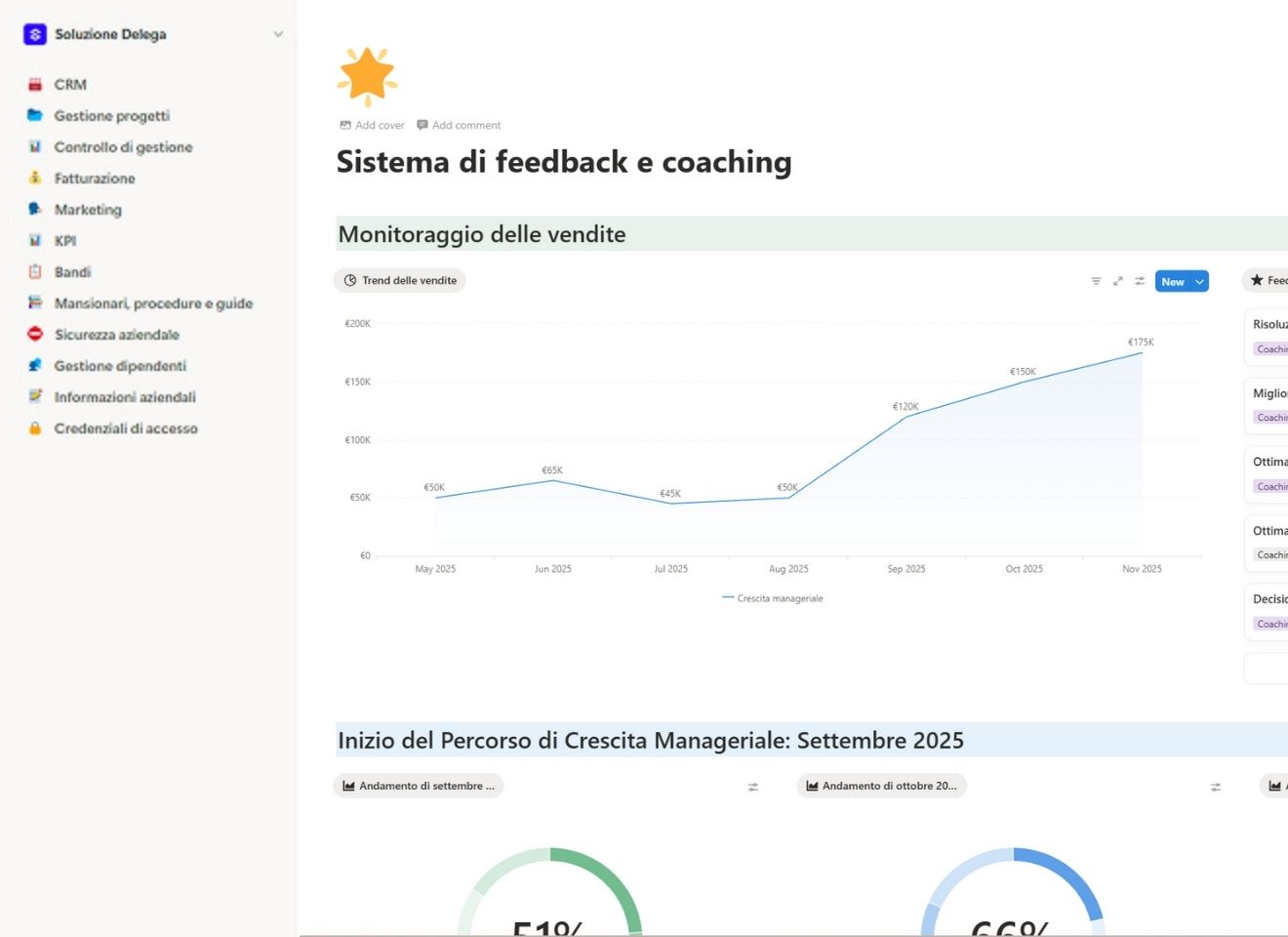Switch to the Andamento di ottobre tab
The width and height of the screenshot is (1288, 937).
pyautogui.click(x=881, y=786)
